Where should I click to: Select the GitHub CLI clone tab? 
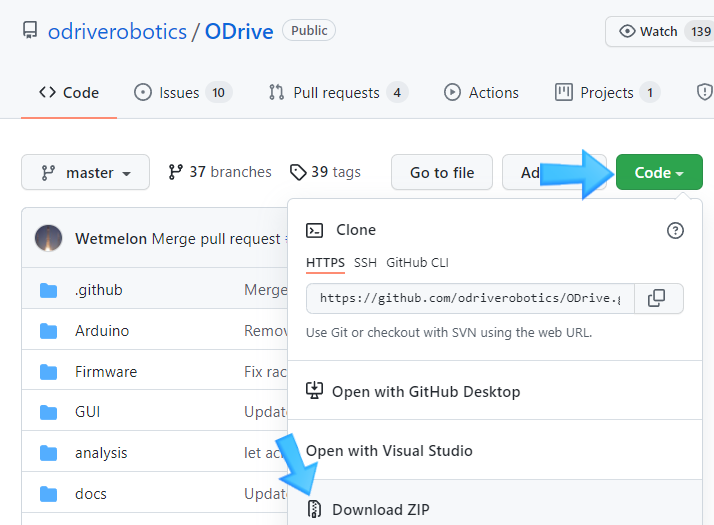tap(417, 263)
